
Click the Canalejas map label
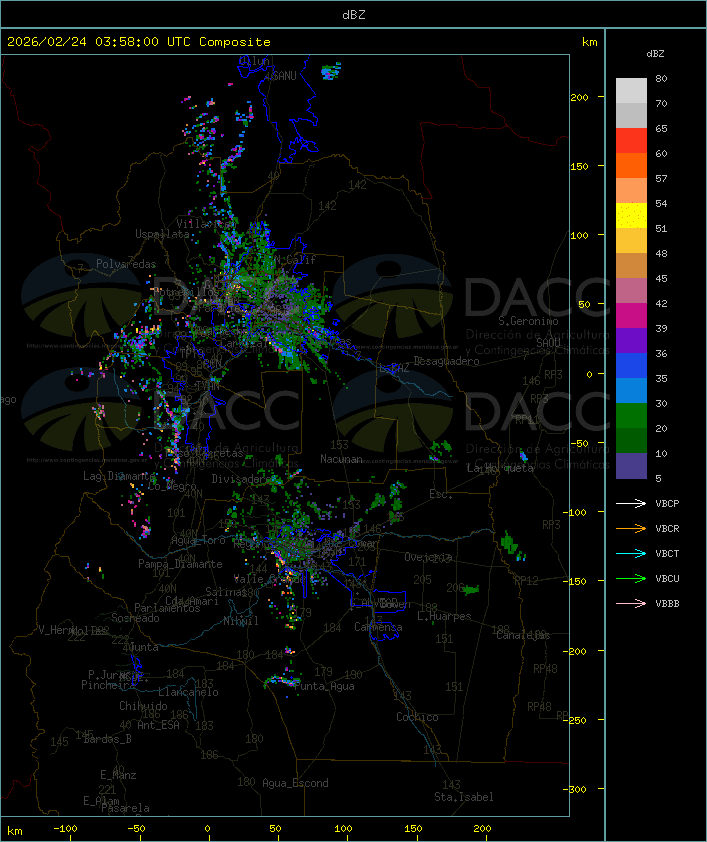[x=523, y=636]
